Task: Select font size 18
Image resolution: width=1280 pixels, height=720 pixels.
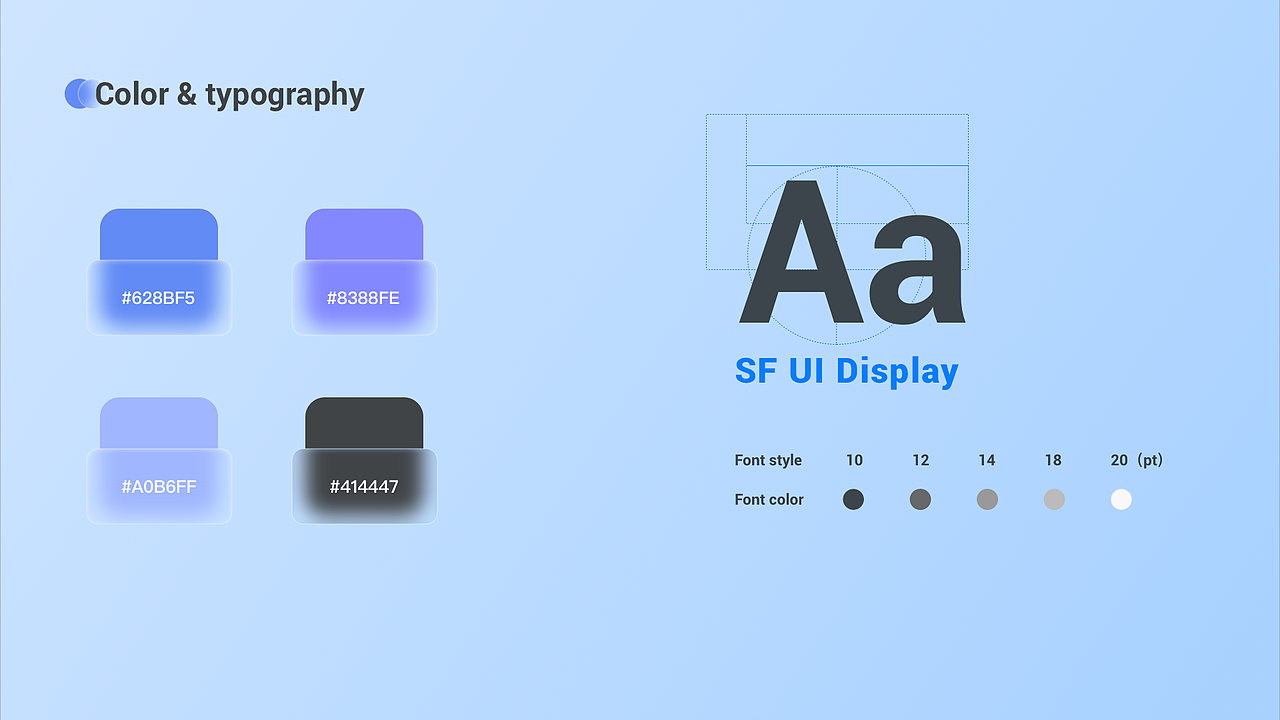Action: 1053,460
